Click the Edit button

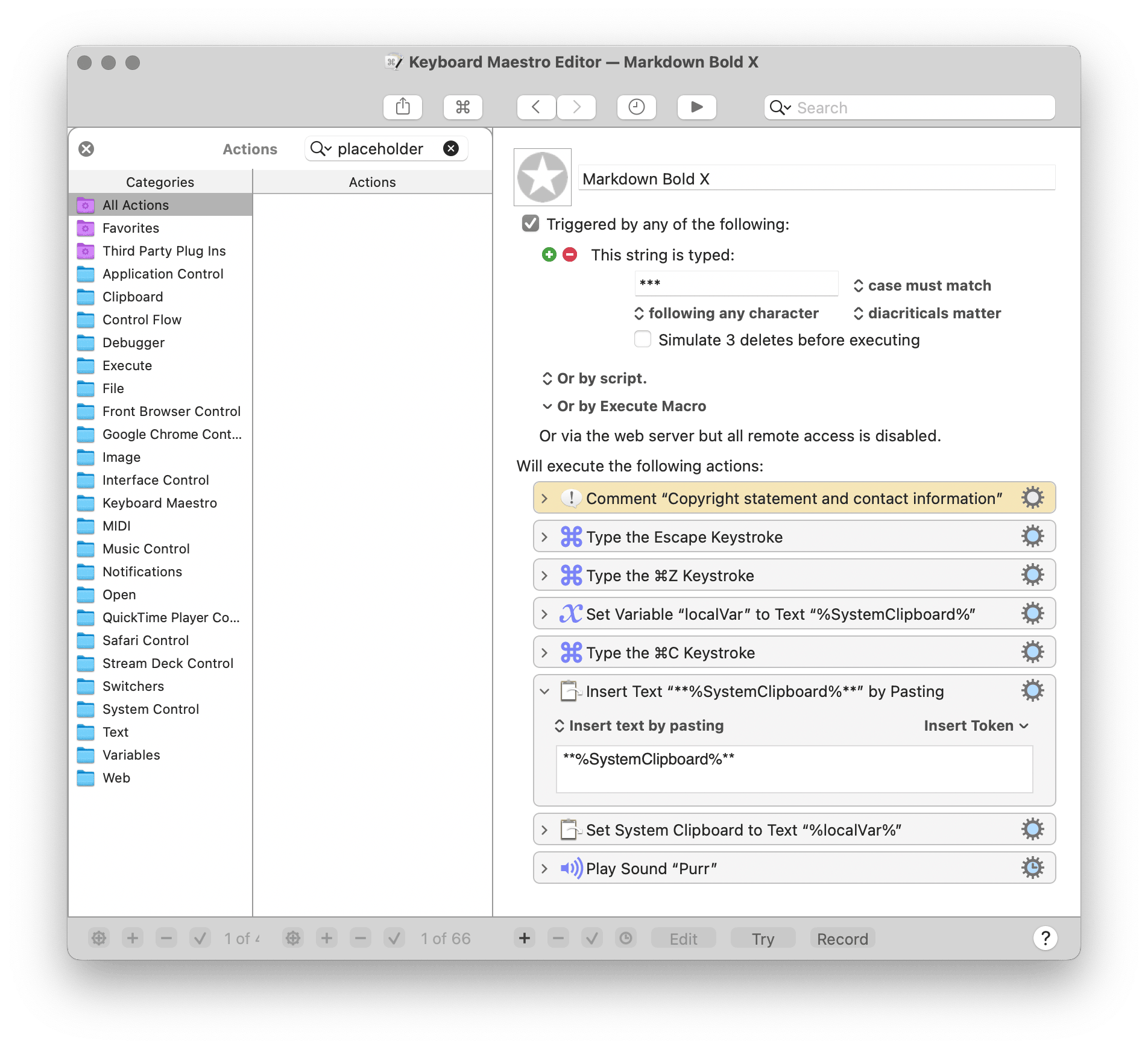pos(684,938)
